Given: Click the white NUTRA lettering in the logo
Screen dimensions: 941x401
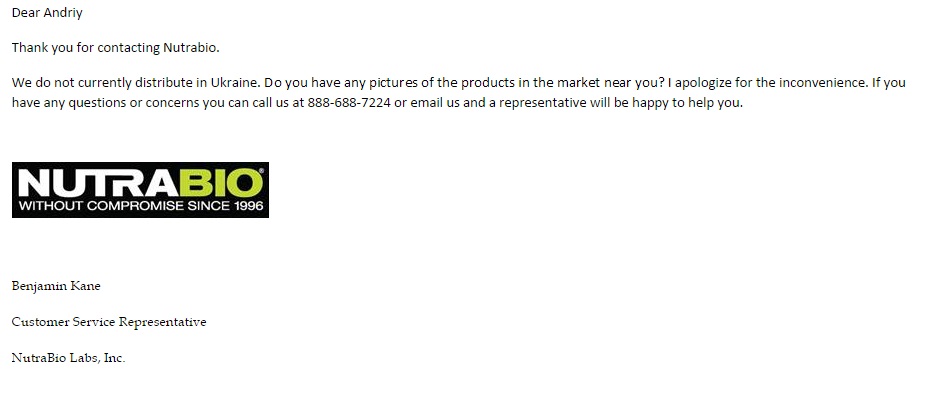Looking at the screenshot, I should pos(93,182).
